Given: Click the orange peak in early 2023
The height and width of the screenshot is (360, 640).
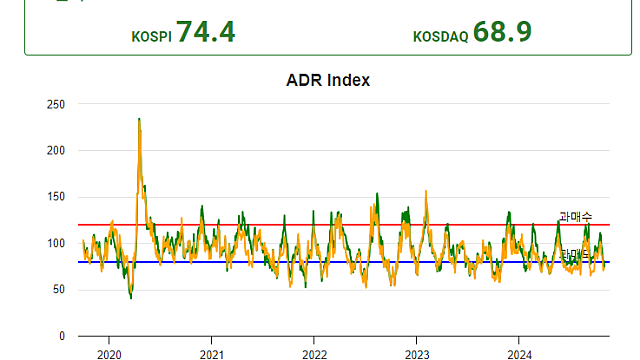Looking at the screenshot, I should tap(426, 191).
